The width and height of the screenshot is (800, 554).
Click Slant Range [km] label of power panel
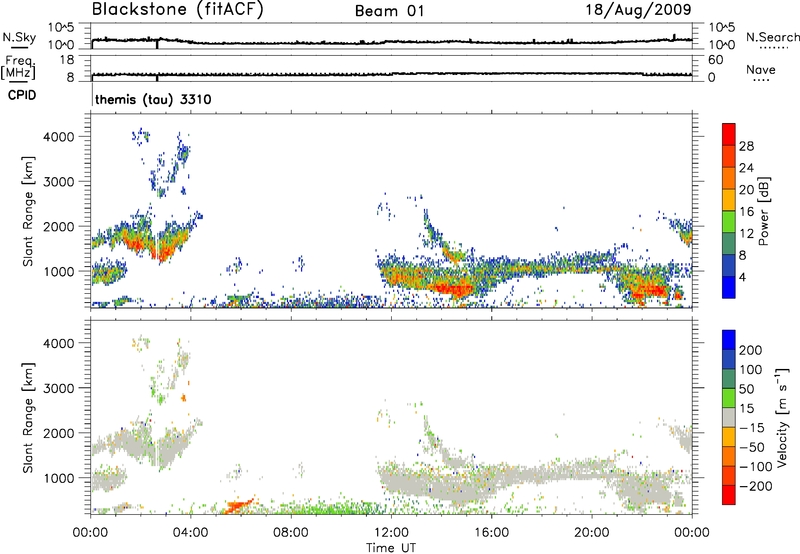click(28, 211)
